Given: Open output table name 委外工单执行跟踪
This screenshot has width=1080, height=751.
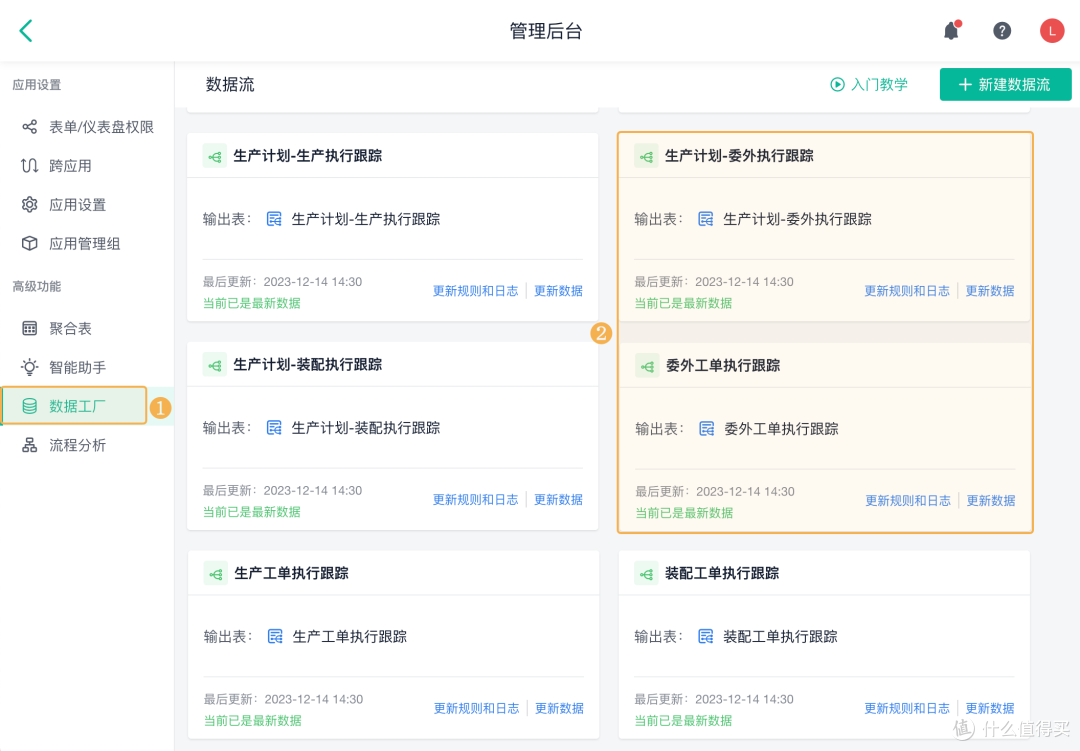Looking at the screenshot, I should click(781, 429).
